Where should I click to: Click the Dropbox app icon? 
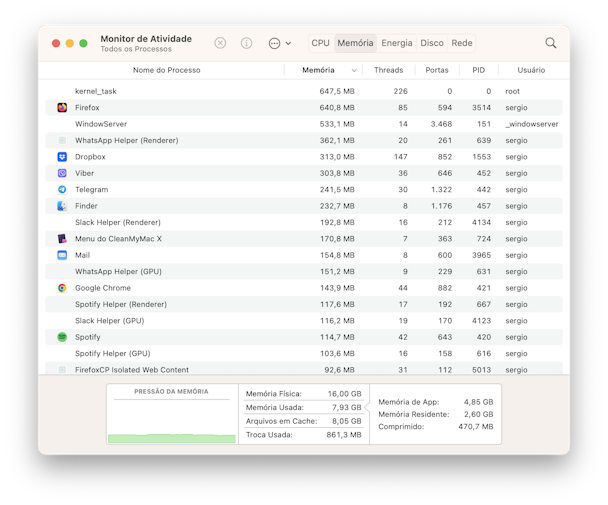[62, 157]
